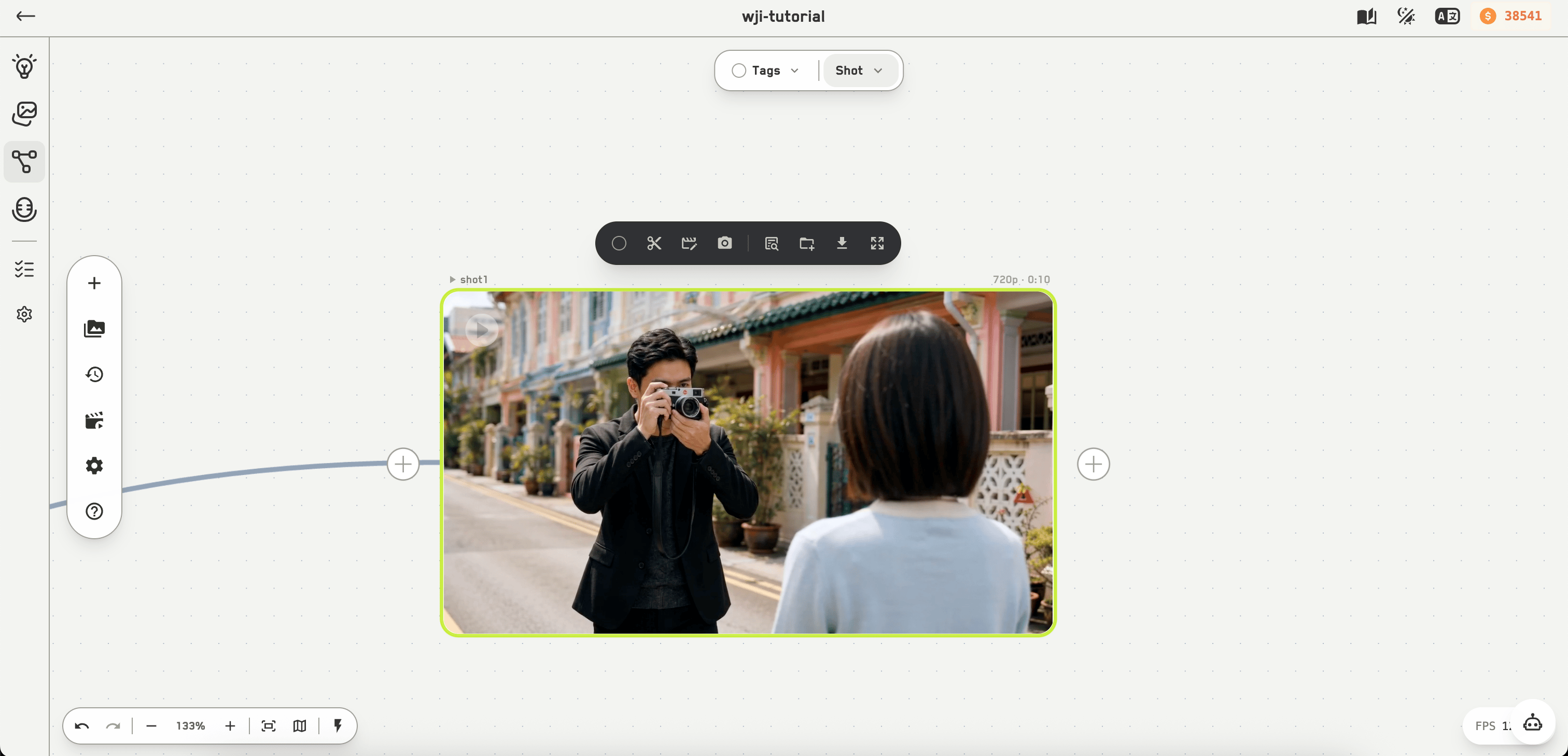Add node on the right connector plus
Screen dimensions: 1568x756
point(1093,465)
